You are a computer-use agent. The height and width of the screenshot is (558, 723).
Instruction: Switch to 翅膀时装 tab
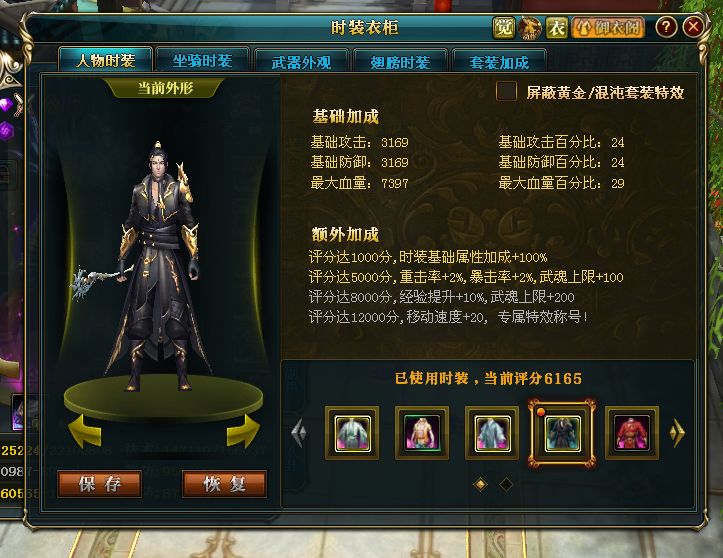tap(400, 62)
